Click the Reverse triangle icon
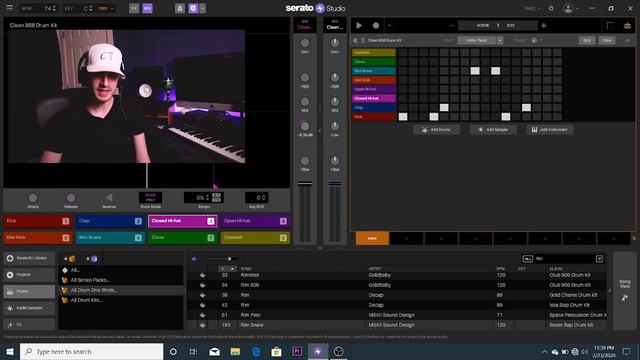 [x=109, y=198]
